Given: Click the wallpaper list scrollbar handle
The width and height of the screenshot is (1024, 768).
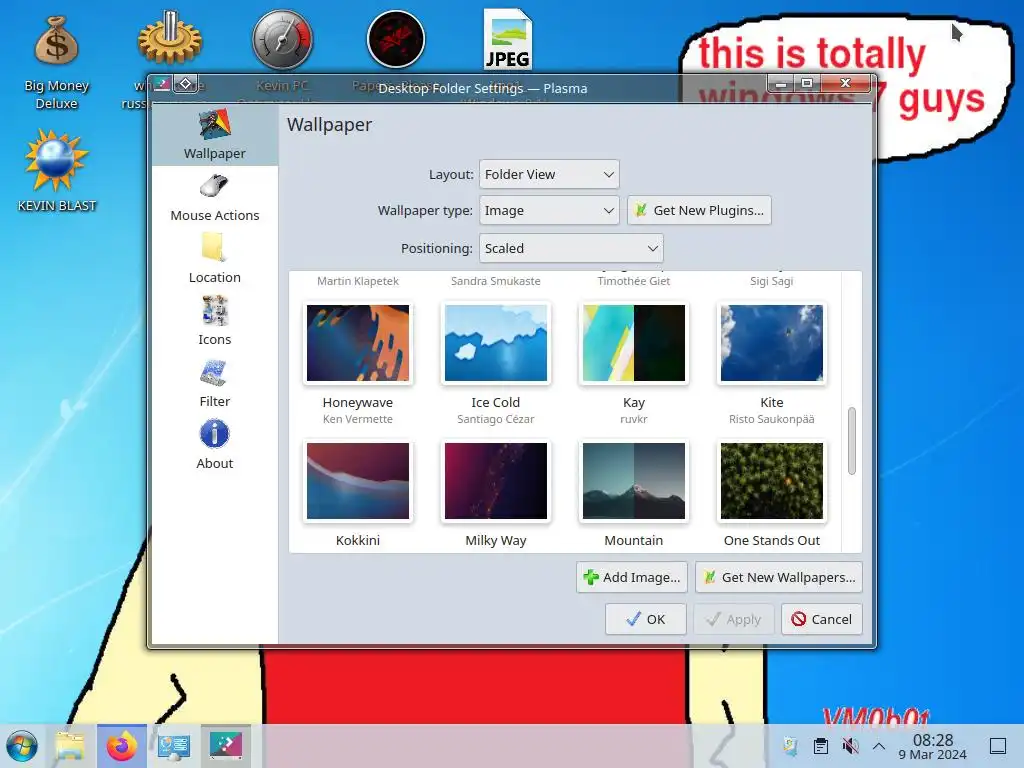Looking at the screenshot, I should coord(852,441).
